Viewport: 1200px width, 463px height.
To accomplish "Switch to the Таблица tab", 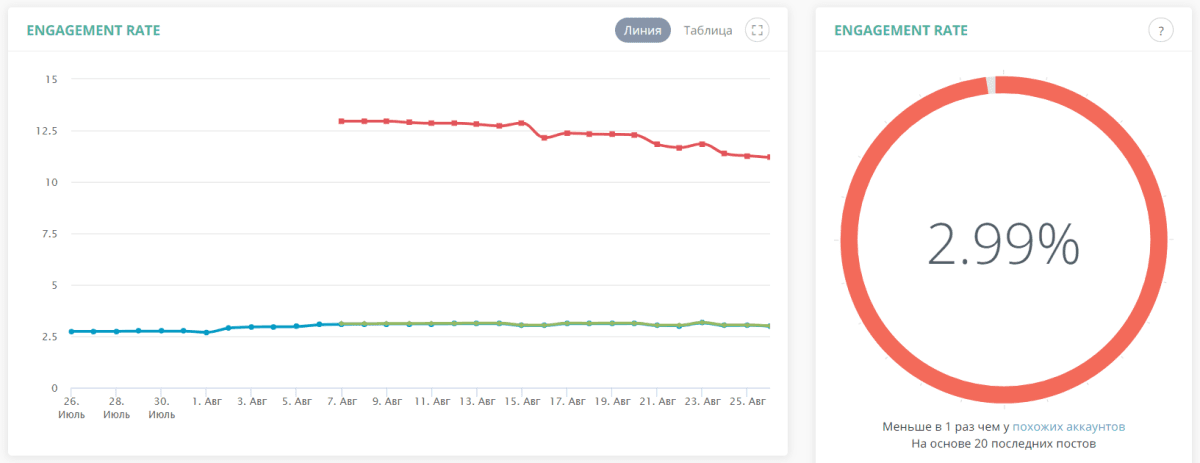I will 708,30.
